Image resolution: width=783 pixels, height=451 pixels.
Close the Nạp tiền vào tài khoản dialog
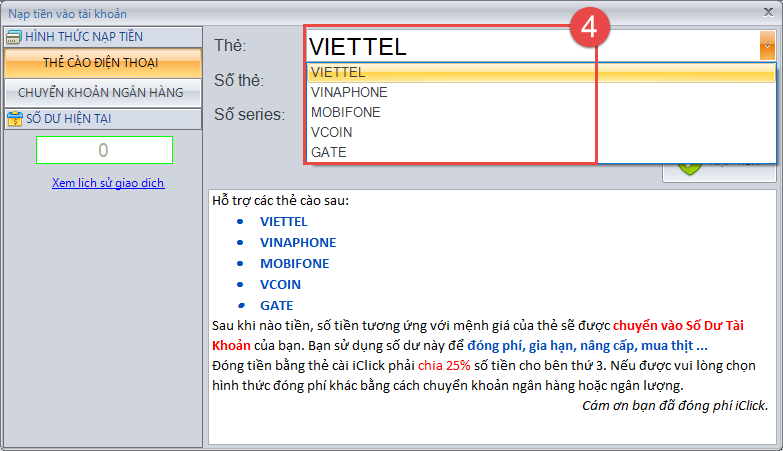click(x=768, y=12)
